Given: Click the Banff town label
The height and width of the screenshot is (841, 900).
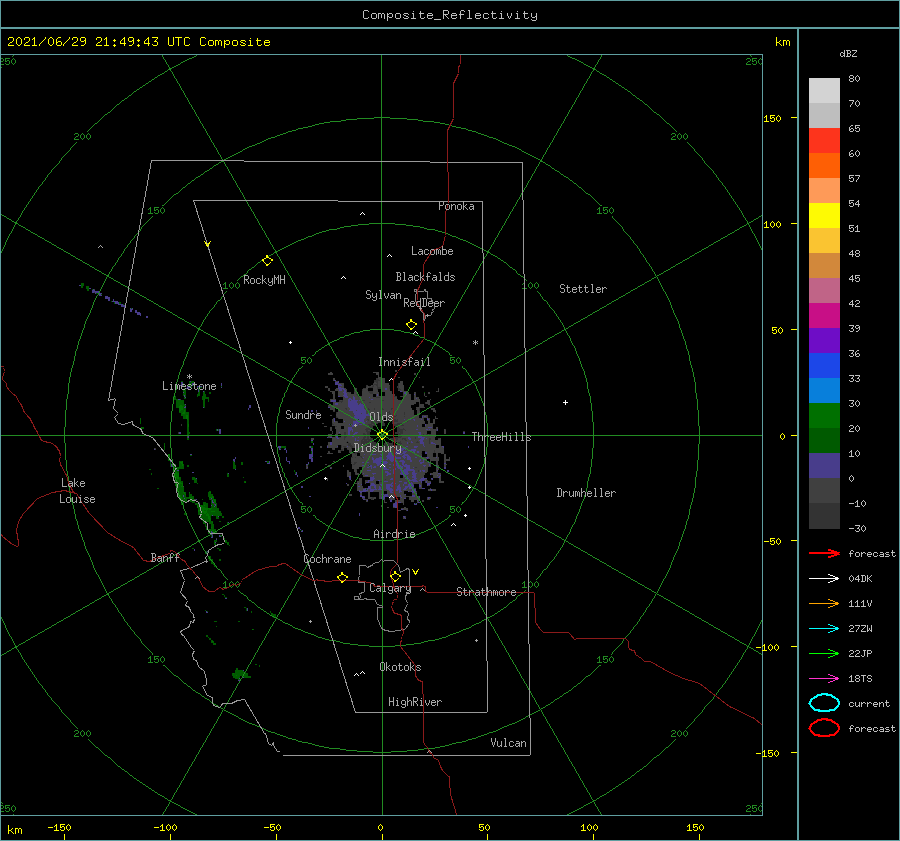Looking at the screenshot, I should 165,557.
